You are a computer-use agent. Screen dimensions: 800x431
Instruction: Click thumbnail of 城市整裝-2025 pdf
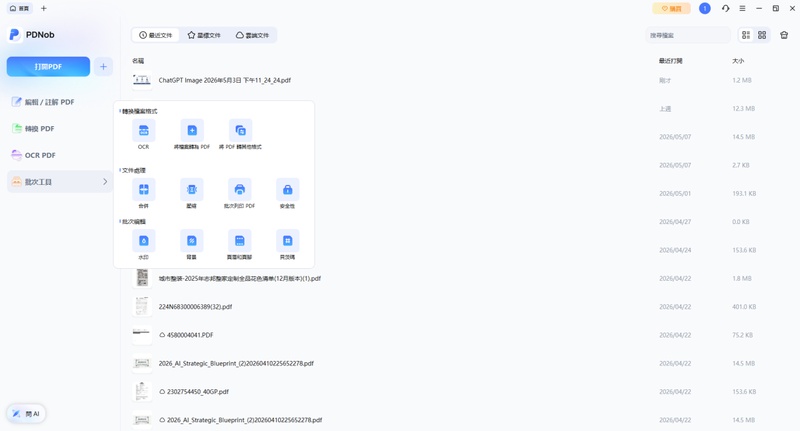click(142, 278)
